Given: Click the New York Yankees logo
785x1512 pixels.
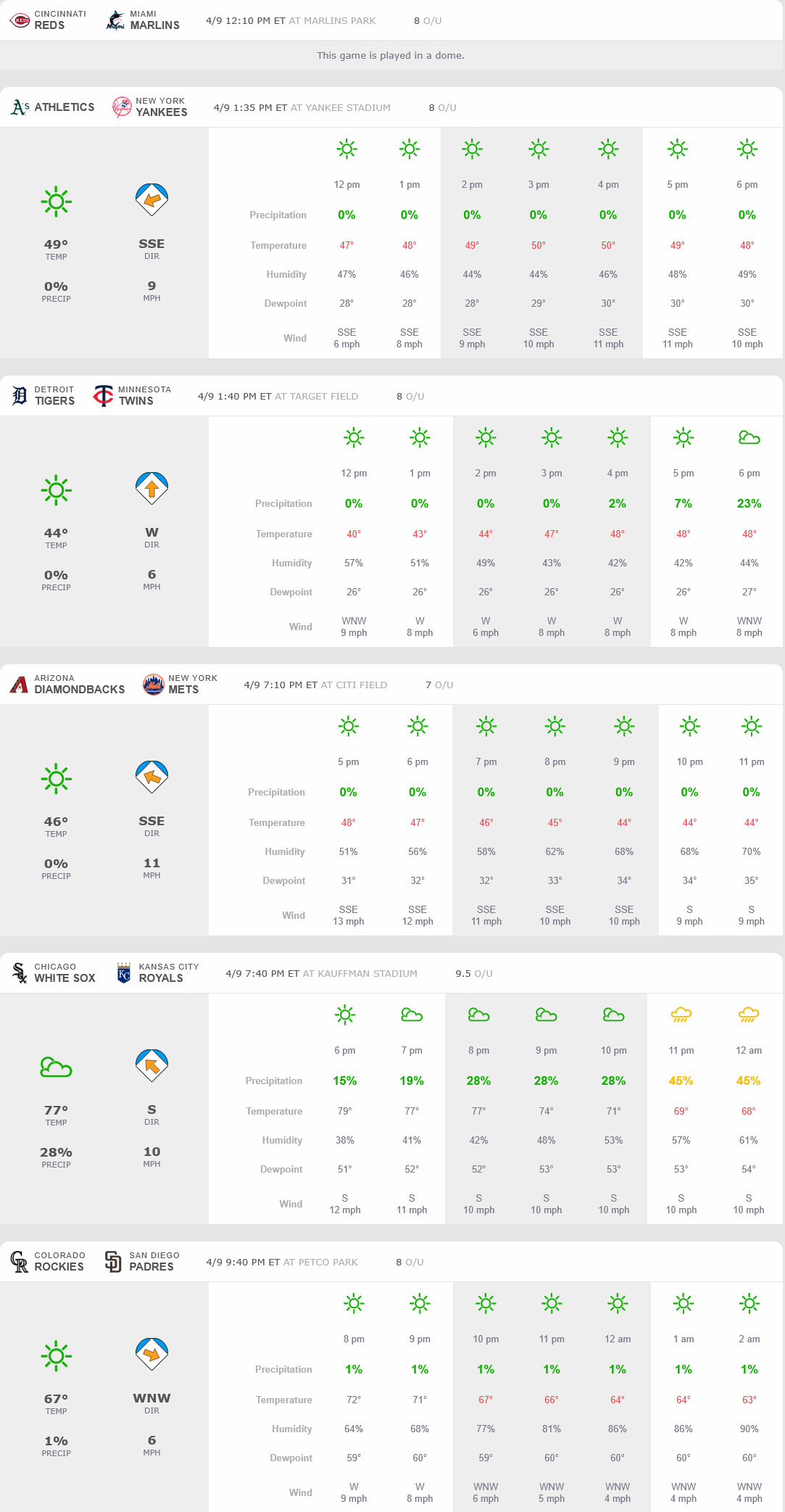Looking at the screenshot, I should 122,107.
